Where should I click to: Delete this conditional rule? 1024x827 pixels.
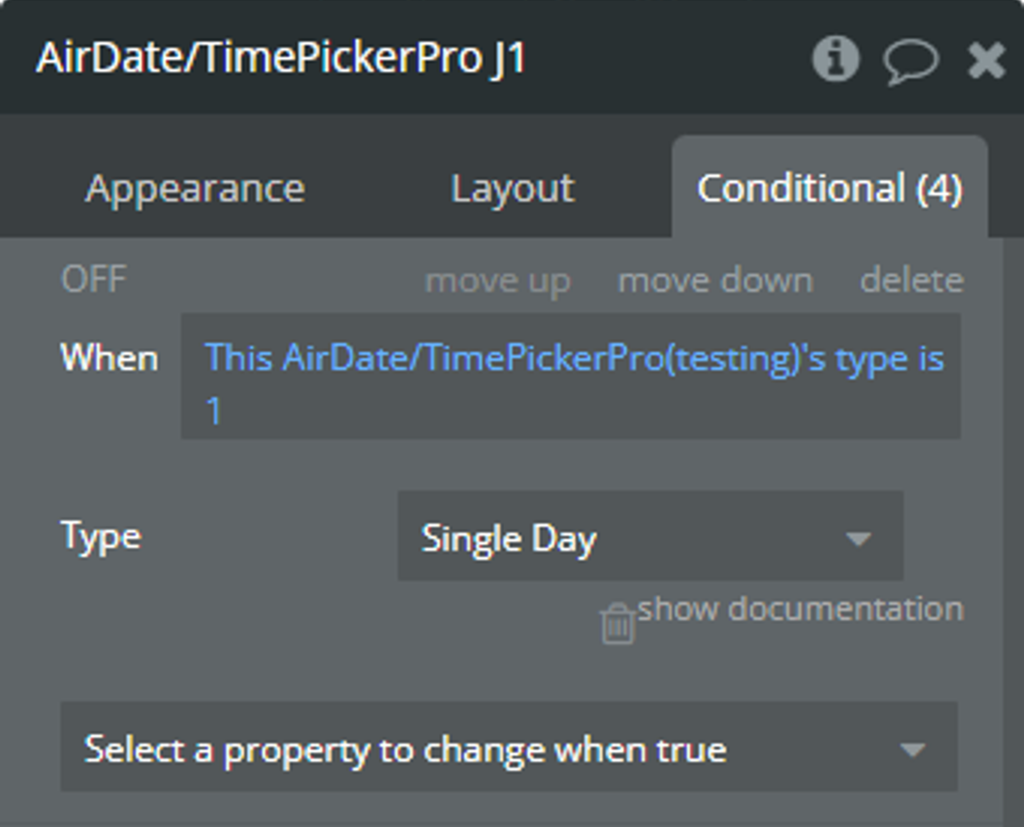912,281
